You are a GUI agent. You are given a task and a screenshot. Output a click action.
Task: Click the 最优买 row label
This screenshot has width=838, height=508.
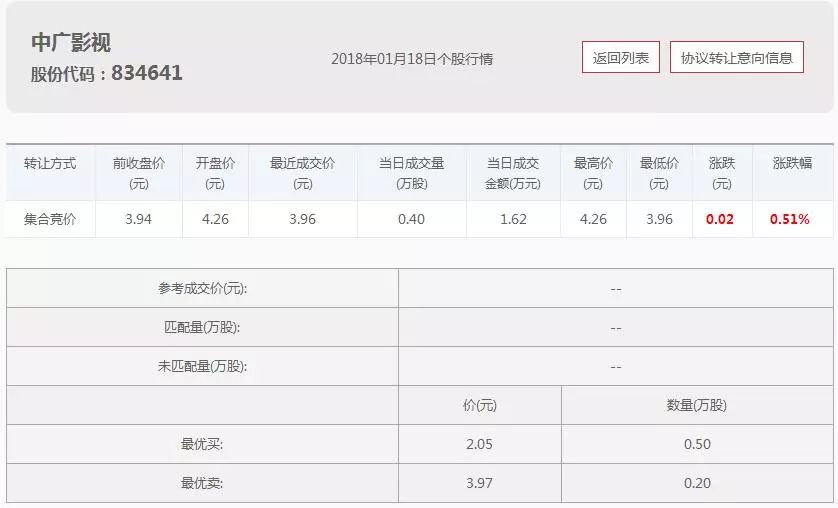202,444
